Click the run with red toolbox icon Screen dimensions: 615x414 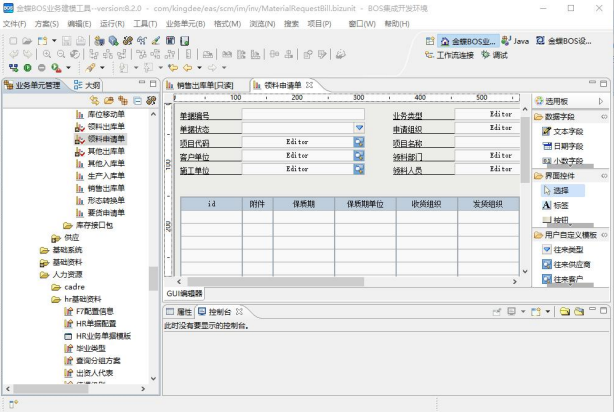(56, 68)
